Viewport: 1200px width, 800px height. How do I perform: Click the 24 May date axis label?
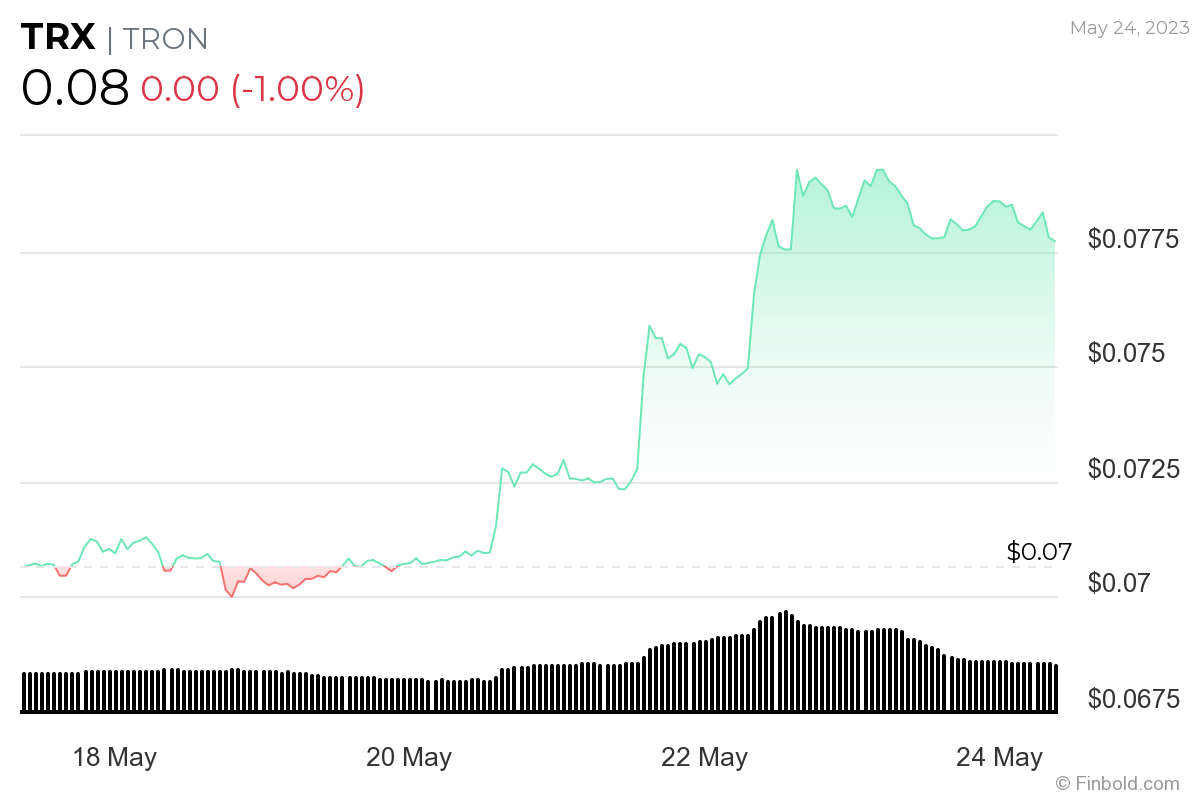click(x=999, y=757)
